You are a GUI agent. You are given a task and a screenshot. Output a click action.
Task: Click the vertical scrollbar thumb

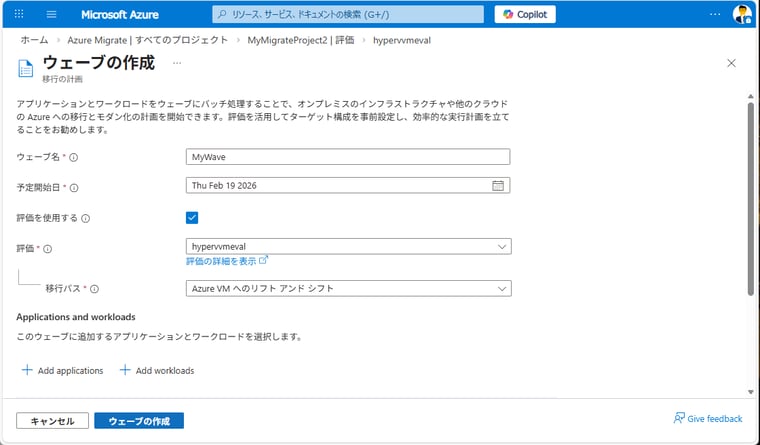tap(751, 199)
